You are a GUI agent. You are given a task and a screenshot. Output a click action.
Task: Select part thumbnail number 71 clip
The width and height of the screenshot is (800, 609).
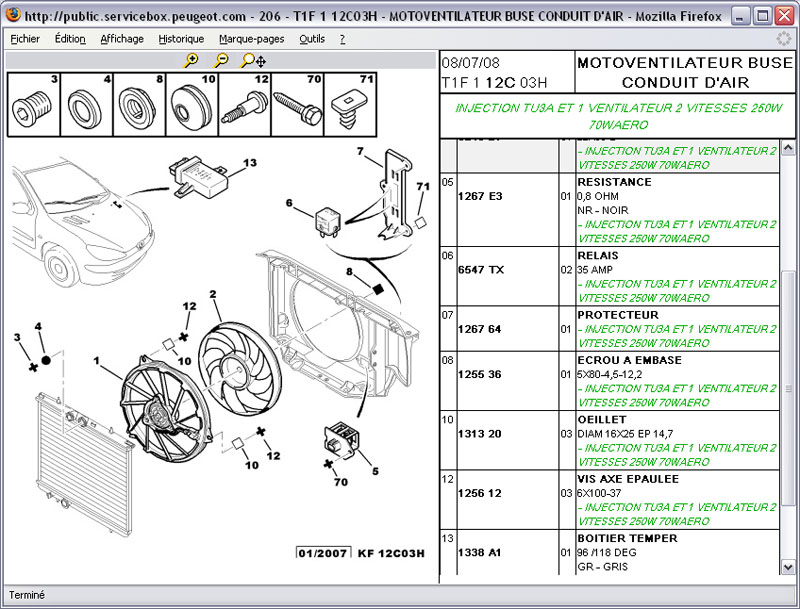tap(350, 105)
